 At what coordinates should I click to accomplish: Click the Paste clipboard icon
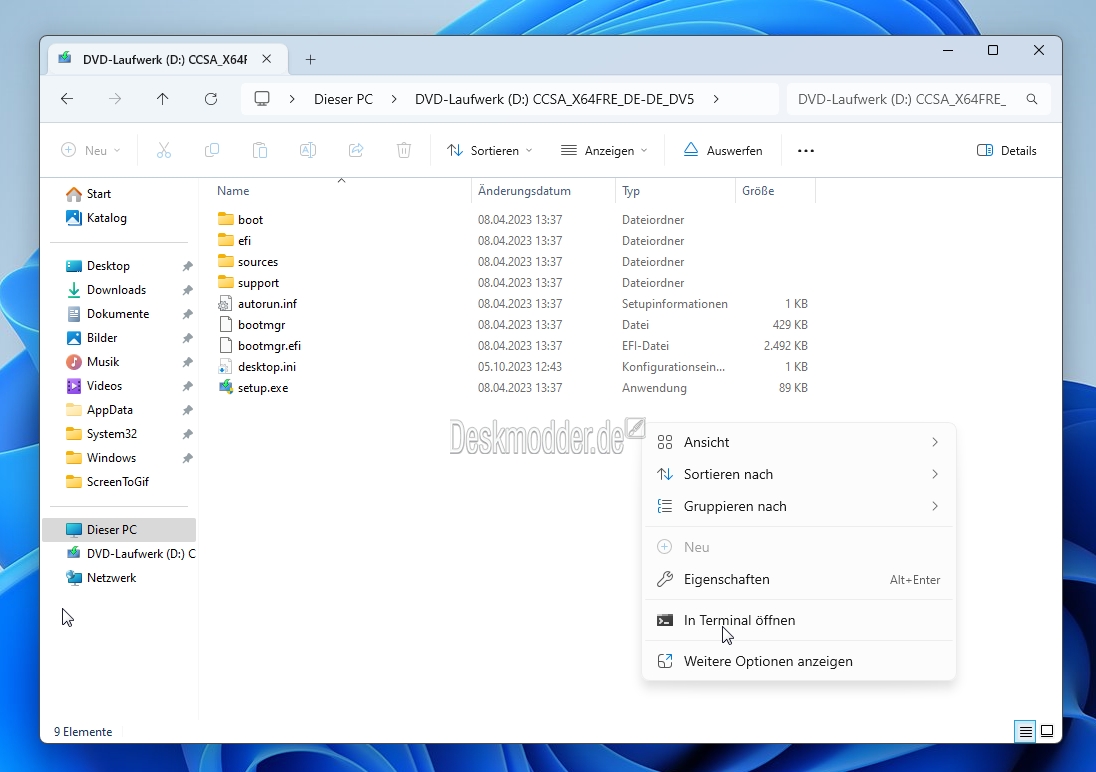[x=260, y=150]
